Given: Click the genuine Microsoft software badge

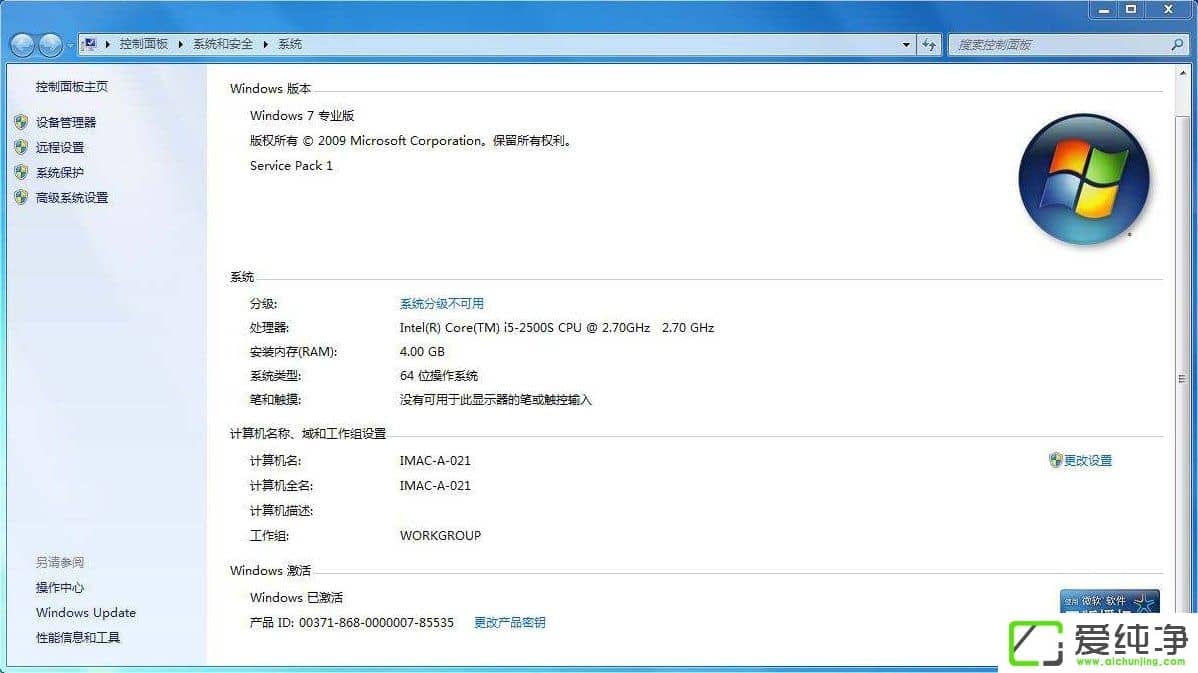Looking at the screenshot, I should [x=1109, y=601].
